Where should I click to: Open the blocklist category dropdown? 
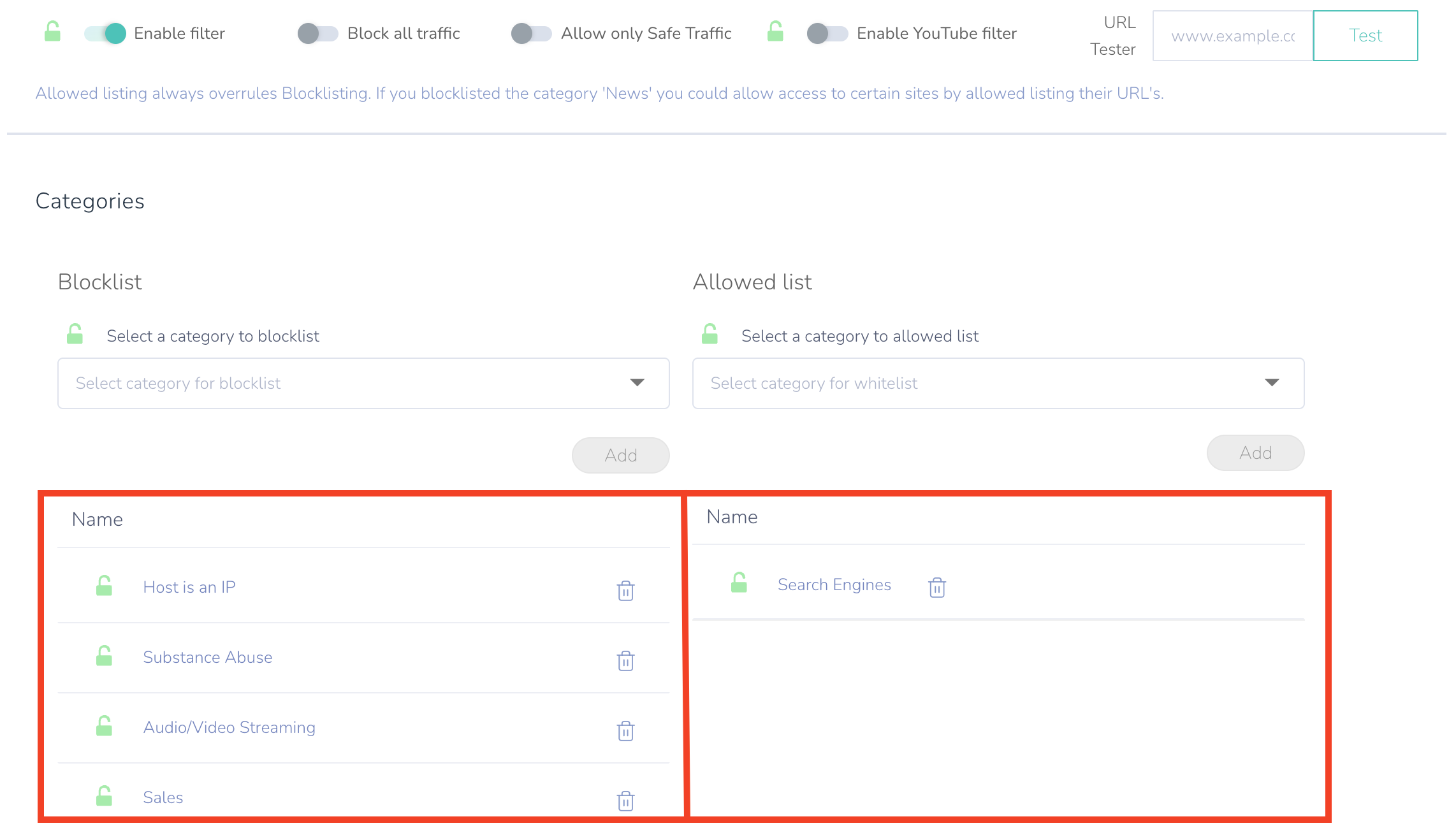(x=363, y=383)
